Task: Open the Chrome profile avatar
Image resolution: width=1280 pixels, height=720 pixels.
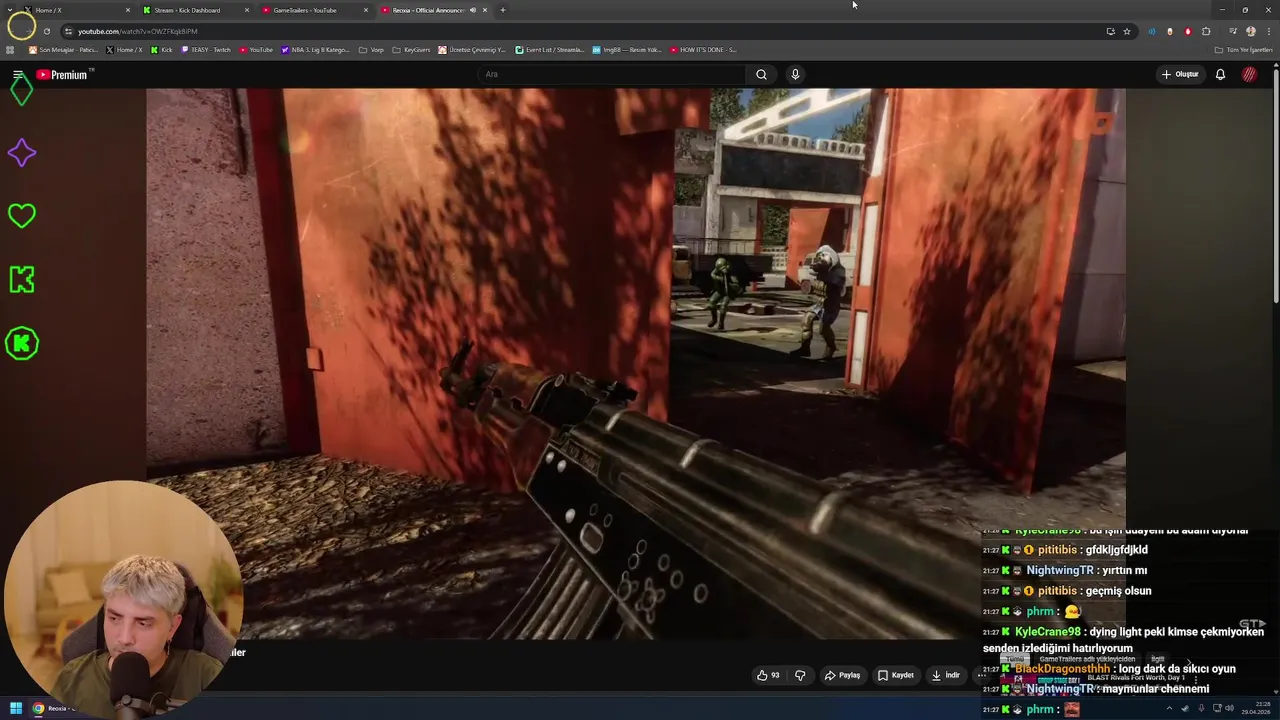Action: 1251,31
